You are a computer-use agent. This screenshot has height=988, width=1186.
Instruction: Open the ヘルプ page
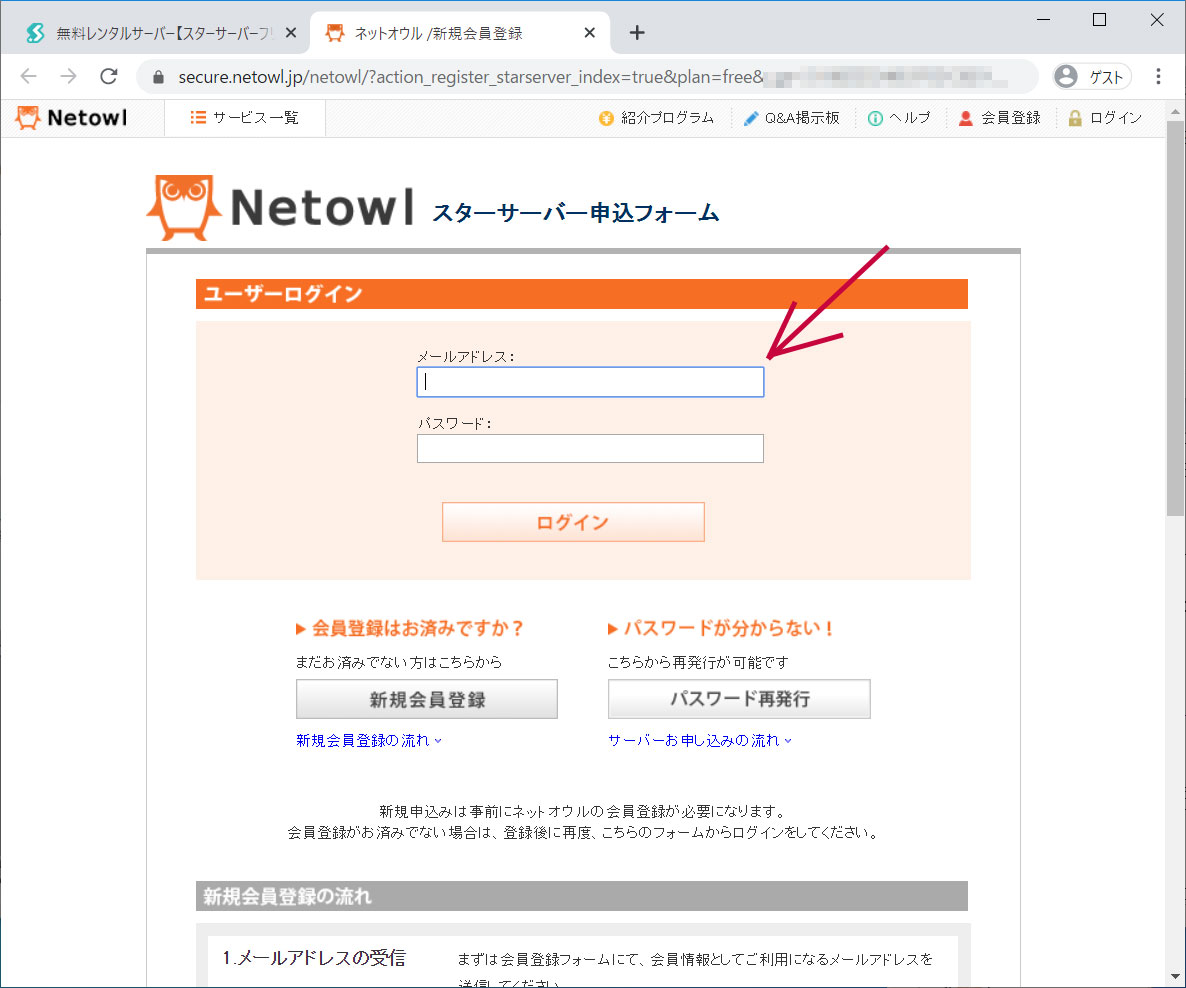(x=899, y=118)
